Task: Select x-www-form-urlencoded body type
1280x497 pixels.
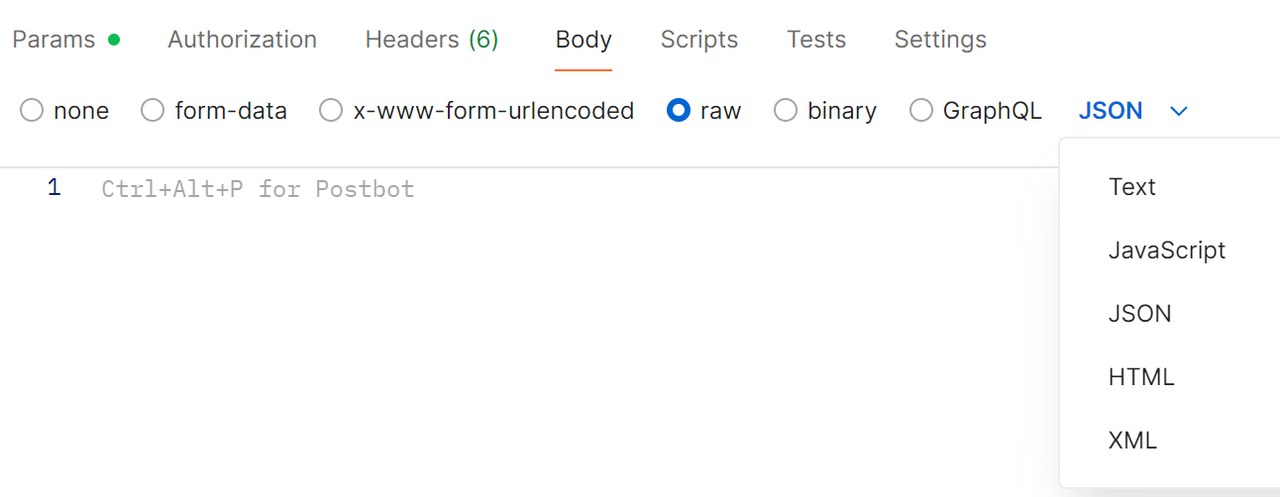Action: click(x=331, y=111)
